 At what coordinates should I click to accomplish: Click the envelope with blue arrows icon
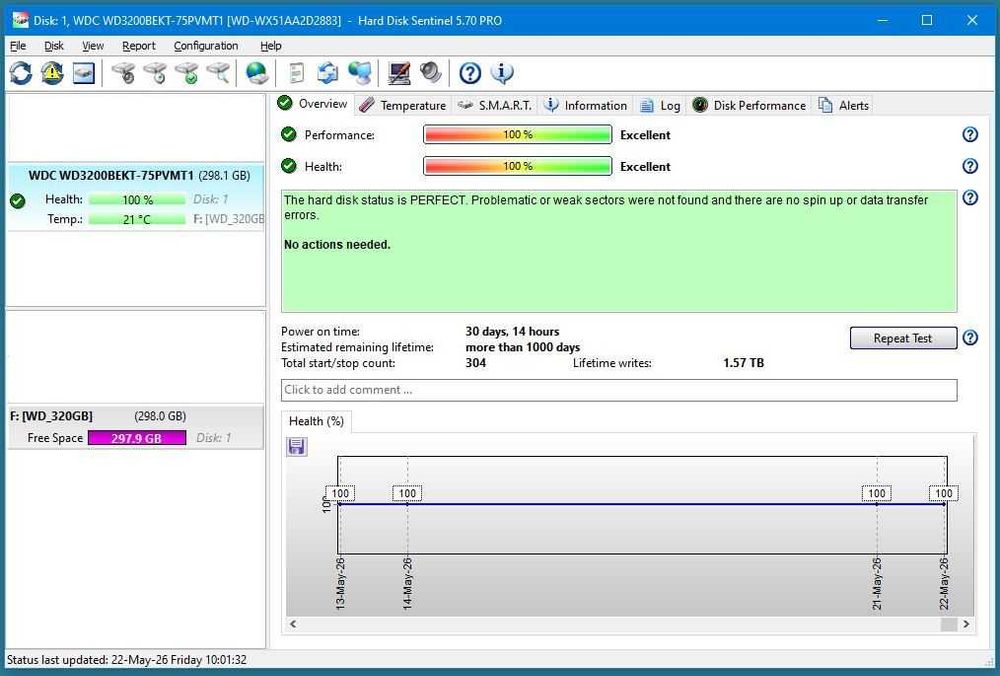(328, 73)
